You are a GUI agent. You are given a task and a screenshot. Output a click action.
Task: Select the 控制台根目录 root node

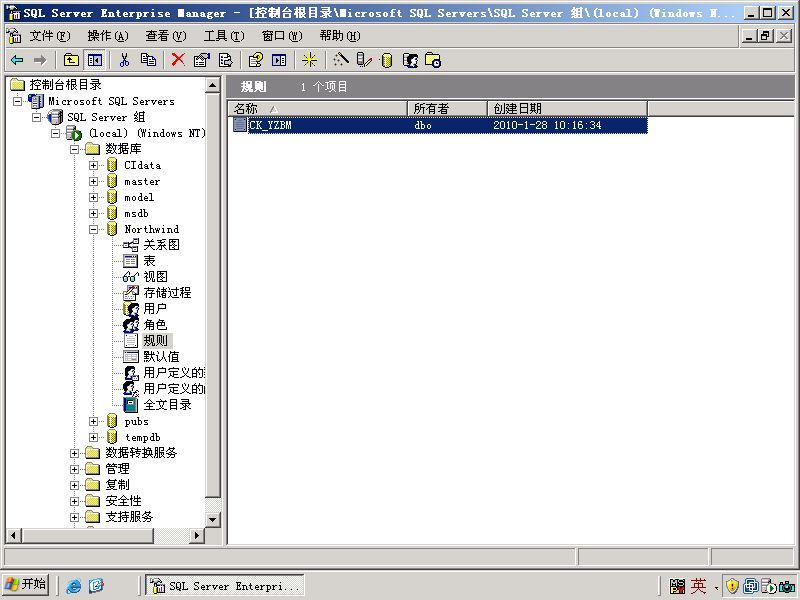tap(65, 85)
